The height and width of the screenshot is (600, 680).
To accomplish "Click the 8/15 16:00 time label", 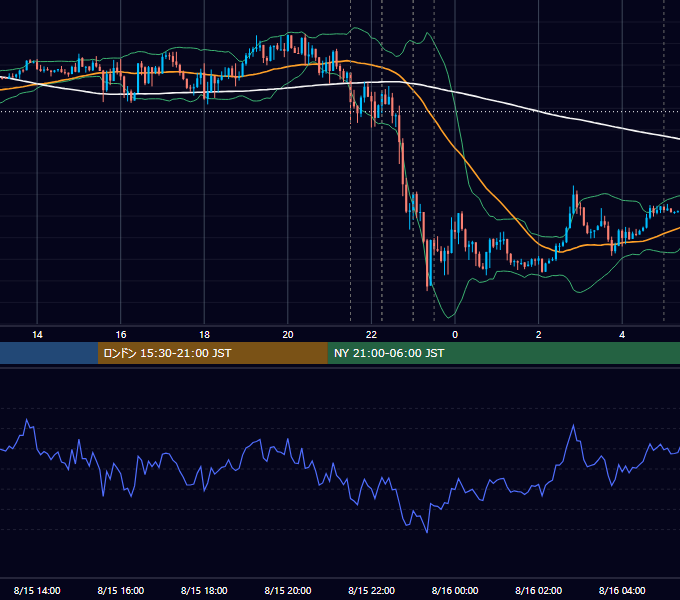I will point(121,590).
